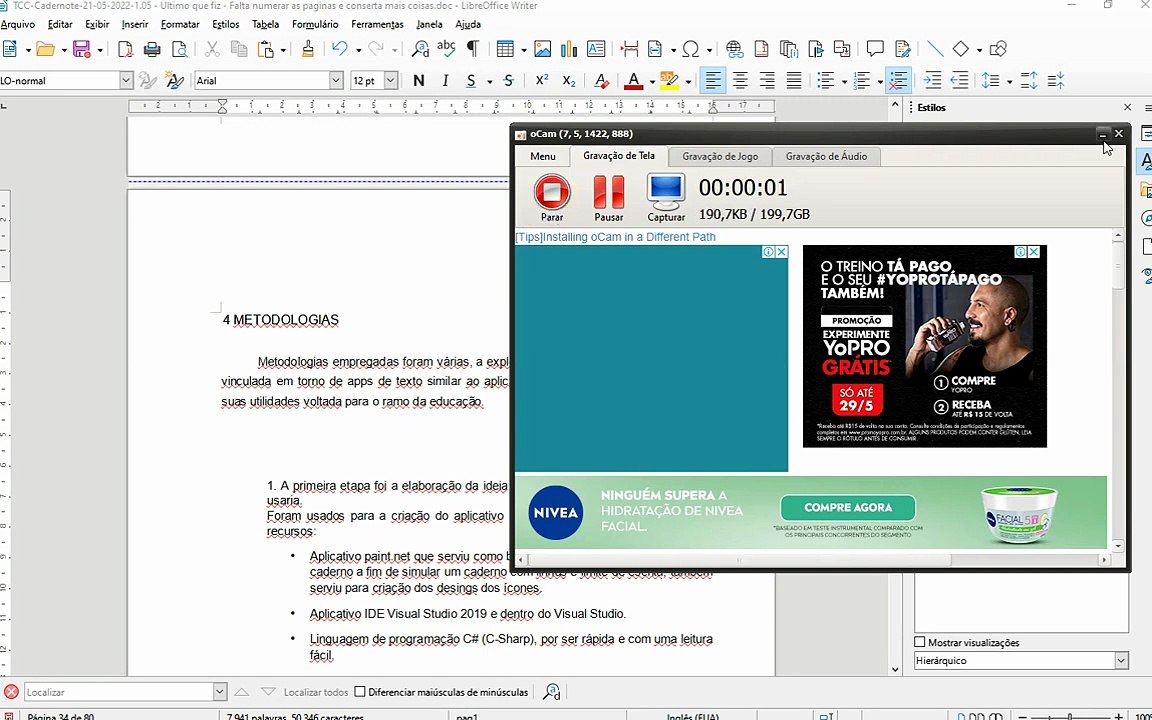The image size is (1152, 720).
Task: Open the Tabela menu
Action: (265, 24)
